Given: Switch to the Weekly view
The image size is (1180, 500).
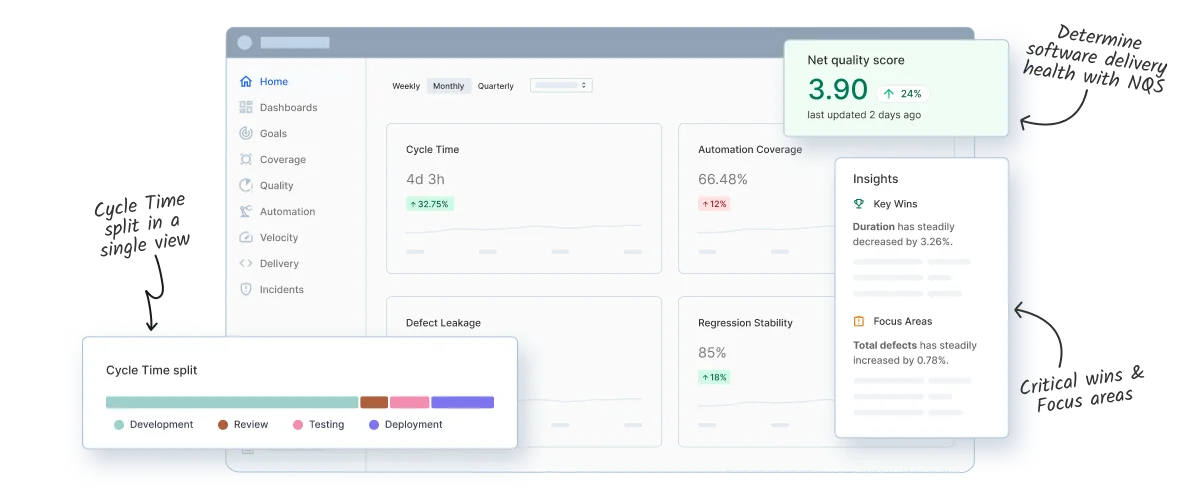Looking at the screenshot, I should tap(406, 86).
